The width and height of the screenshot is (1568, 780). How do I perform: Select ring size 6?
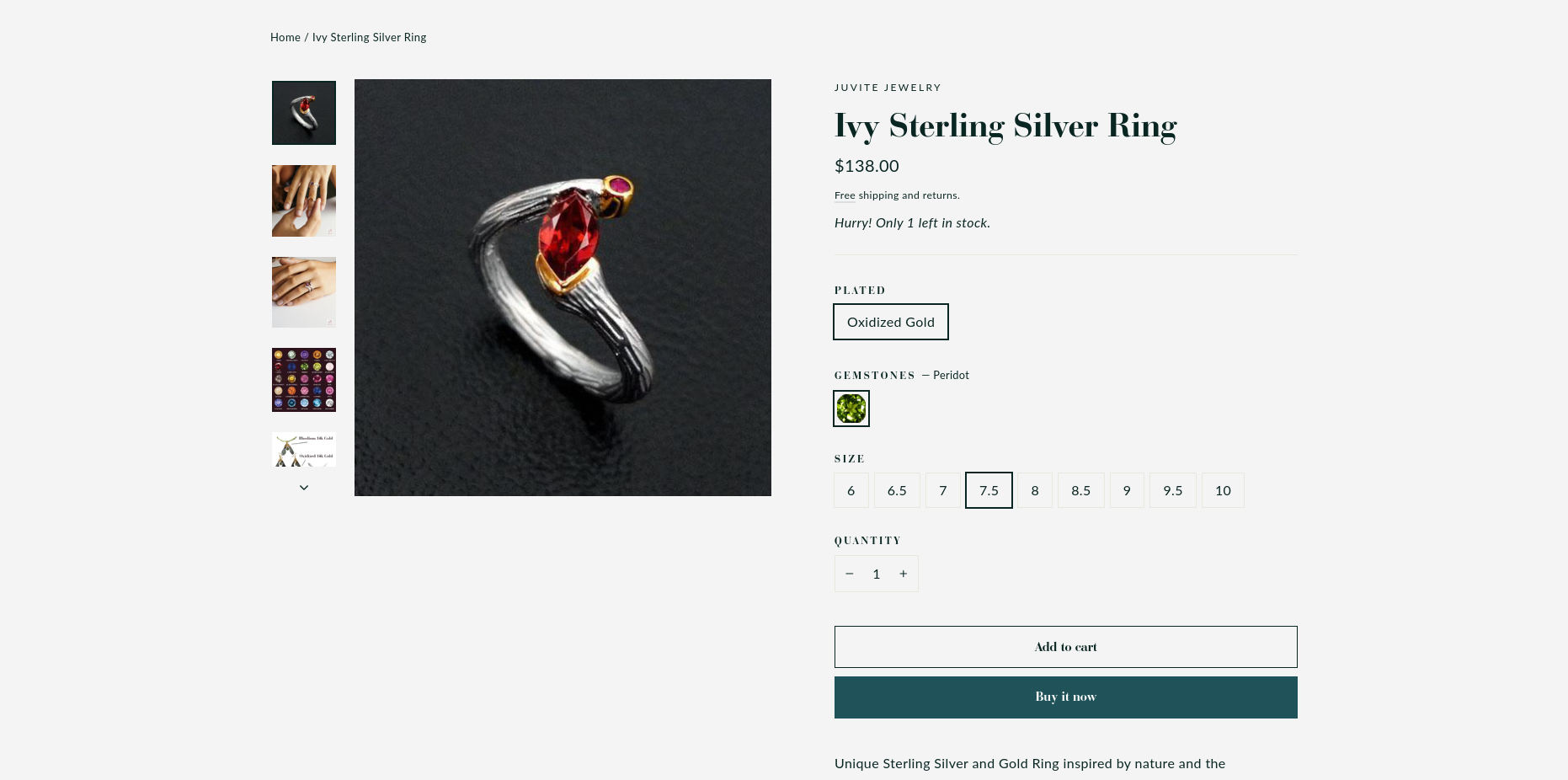851,490
